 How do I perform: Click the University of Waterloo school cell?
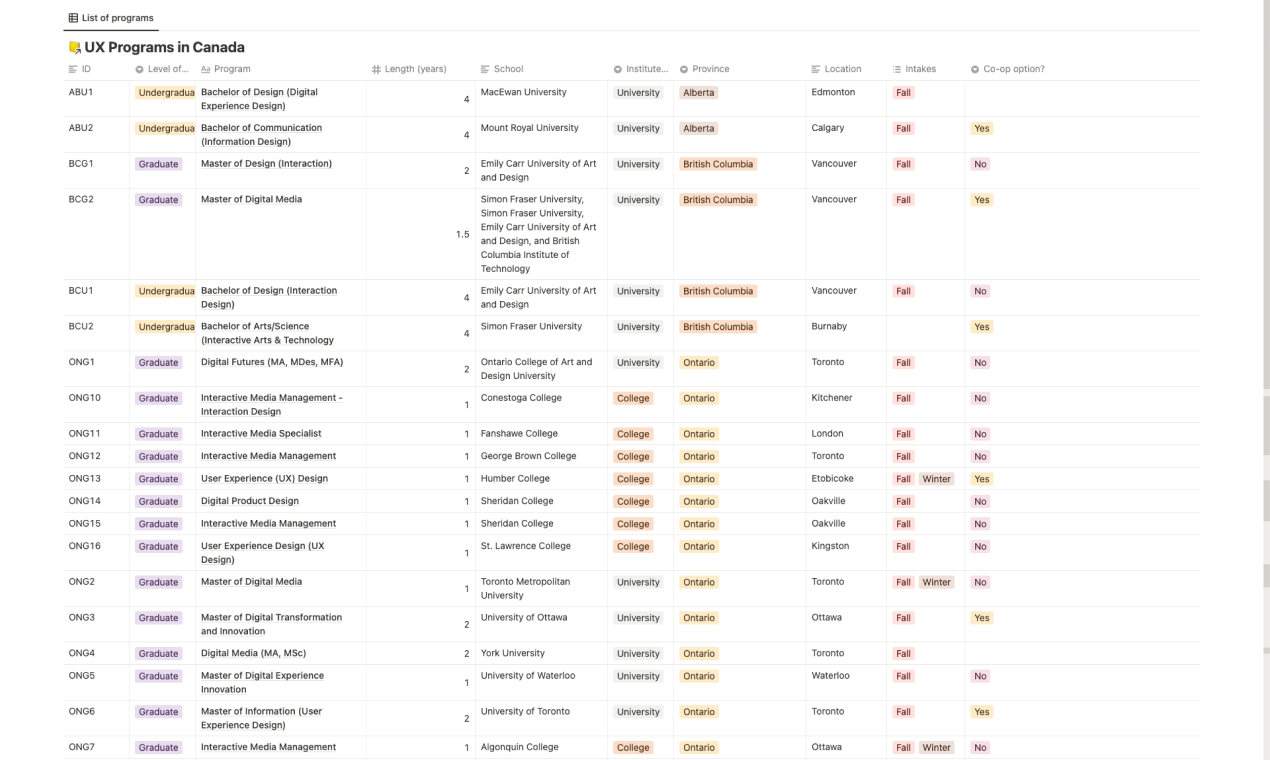coord(541,683)
